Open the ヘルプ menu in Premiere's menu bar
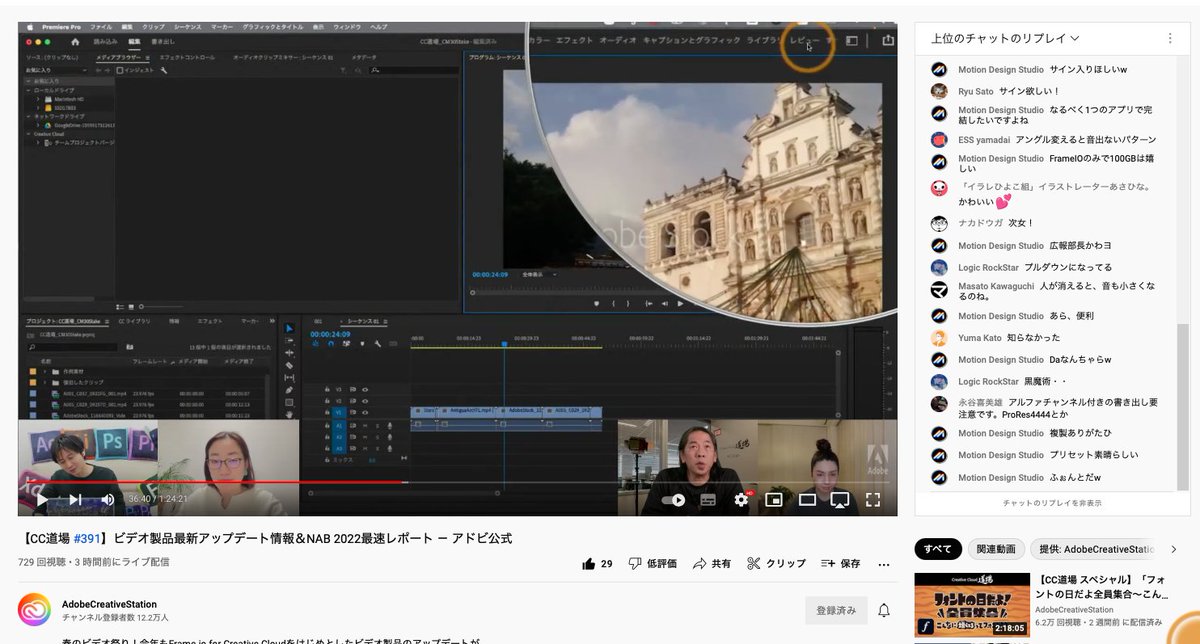This screenshot has height=644, width=1200. (378, 27)
